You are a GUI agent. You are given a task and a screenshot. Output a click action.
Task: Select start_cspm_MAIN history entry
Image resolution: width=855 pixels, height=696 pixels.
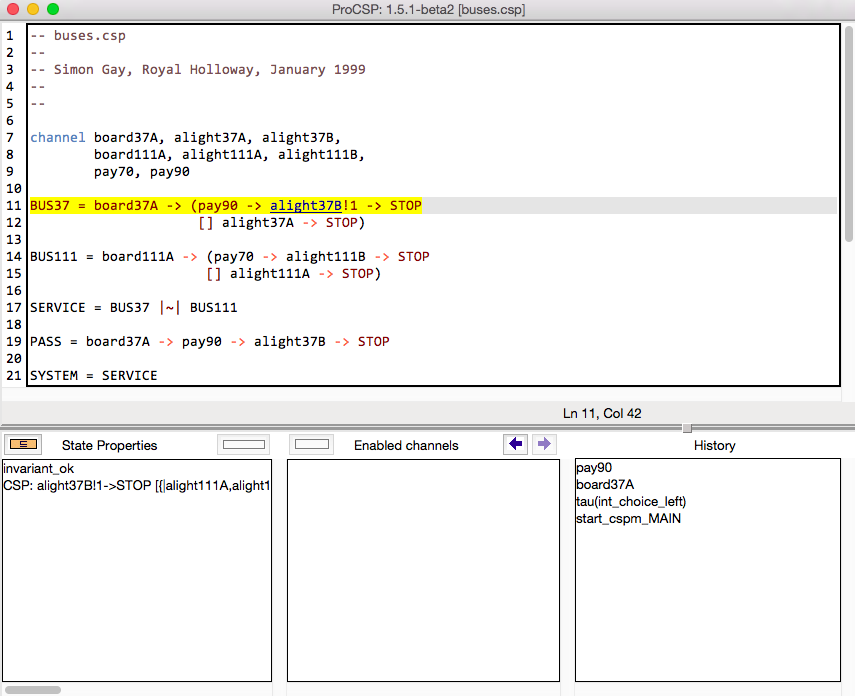[628, 518]
